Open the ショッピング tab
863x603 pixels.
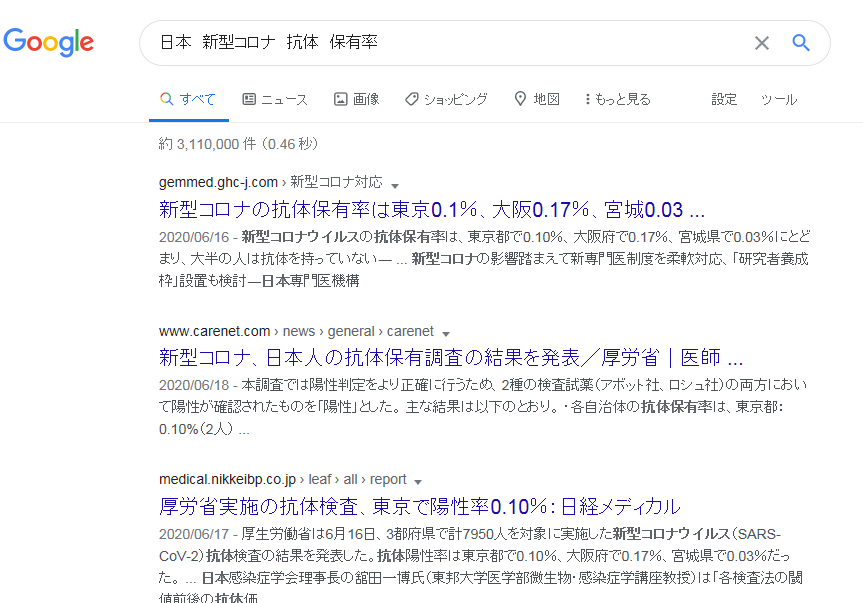tap(446, 99)
